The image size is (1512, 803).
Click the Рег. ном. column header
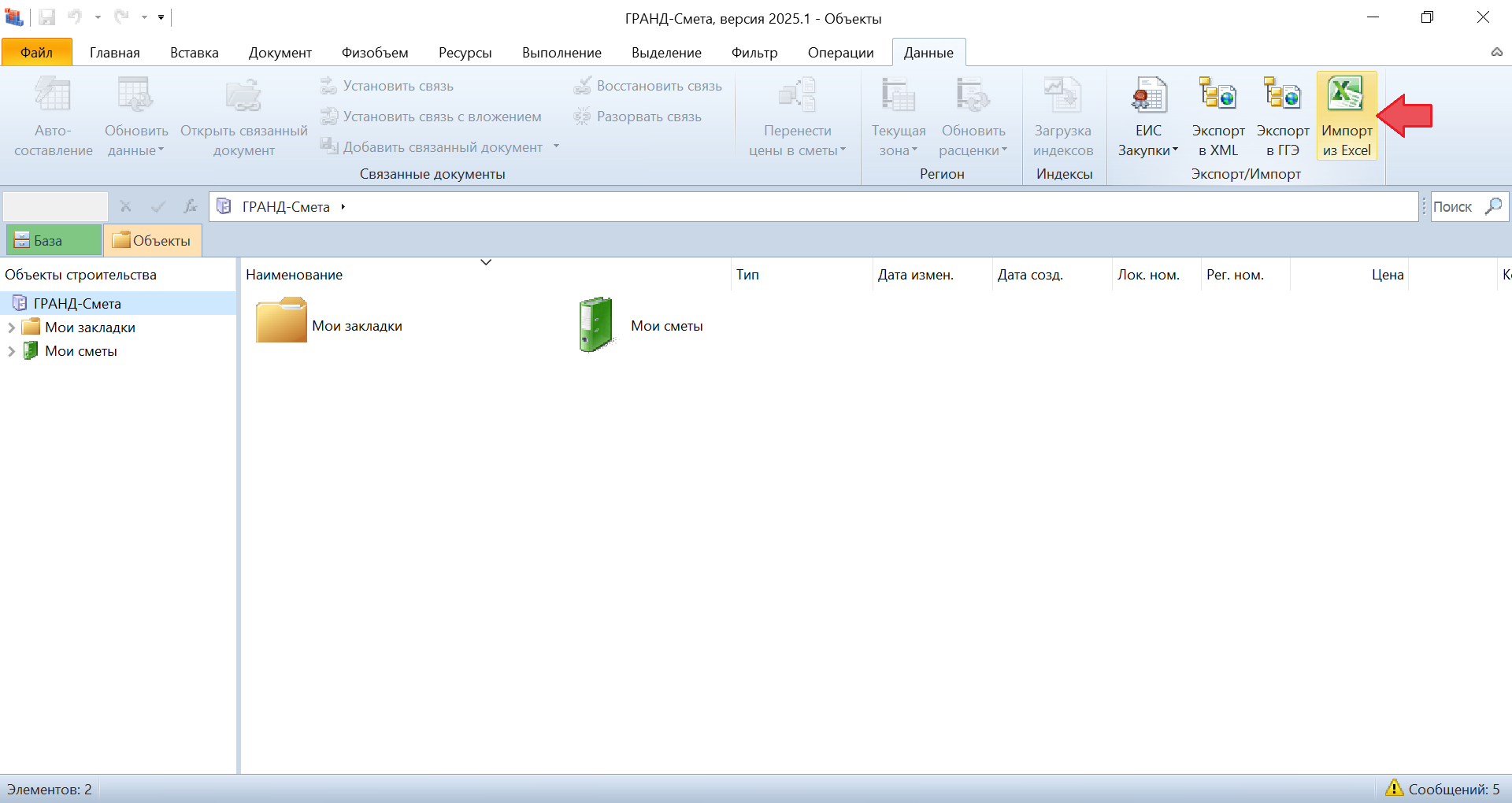click(1246, 275)
